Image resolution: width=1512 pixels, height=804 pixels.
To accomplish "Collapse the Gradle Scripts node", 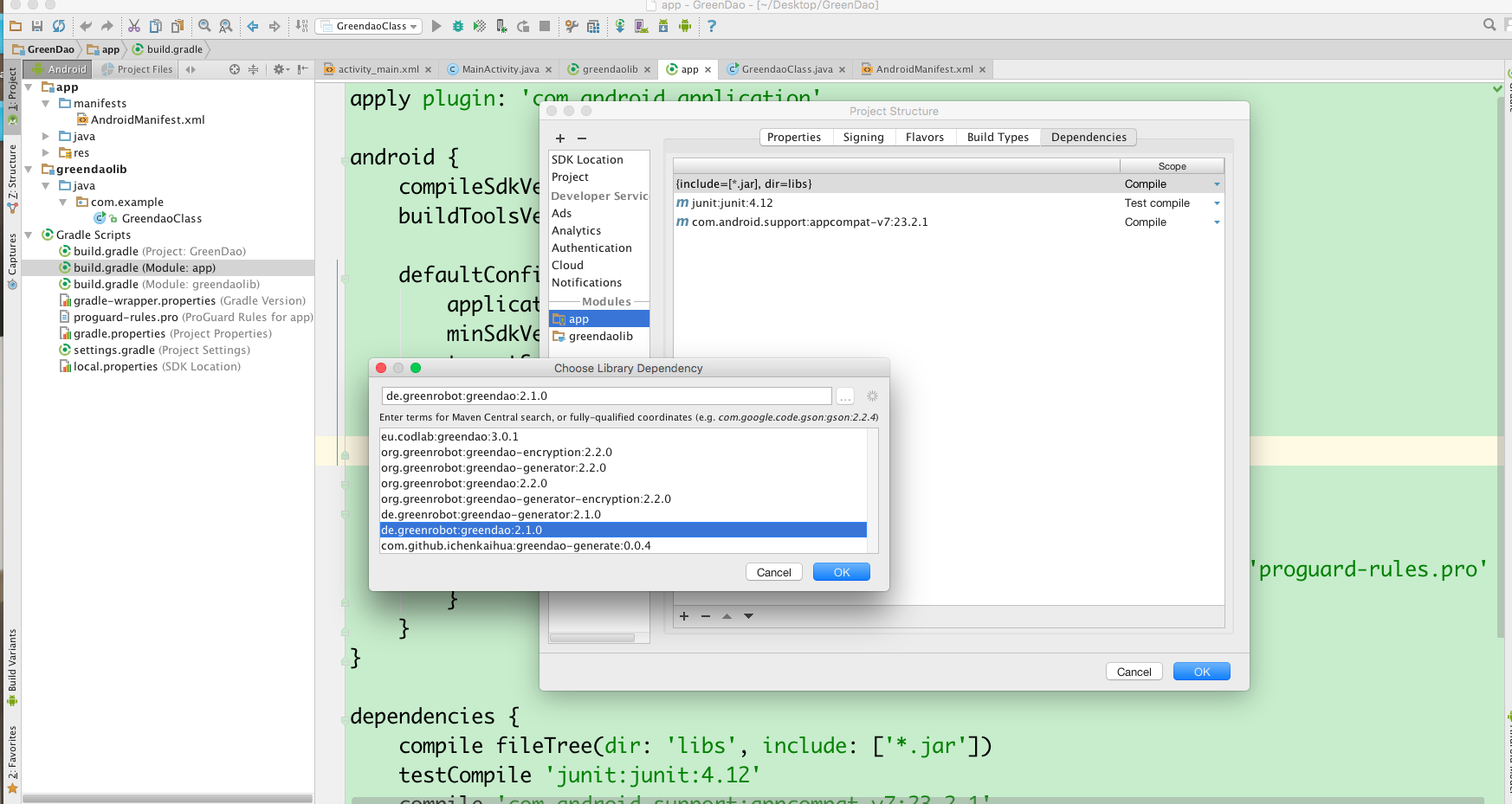I will [x=29, y=235].
